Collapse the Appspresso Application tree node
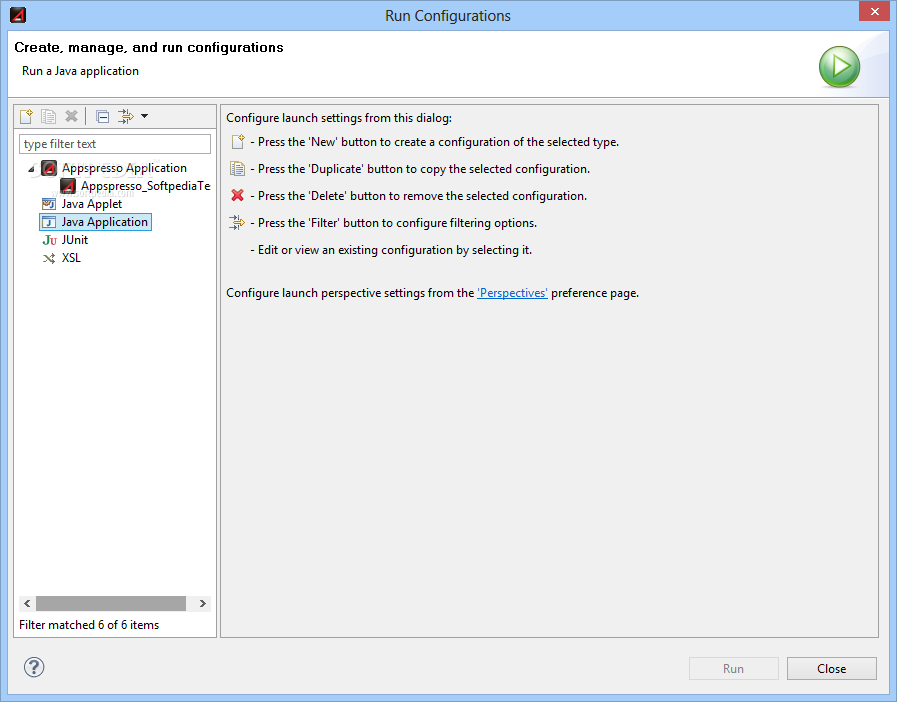The width and height of the screenshot is (897, 702). pyautogui.click(x=31, y=169)
